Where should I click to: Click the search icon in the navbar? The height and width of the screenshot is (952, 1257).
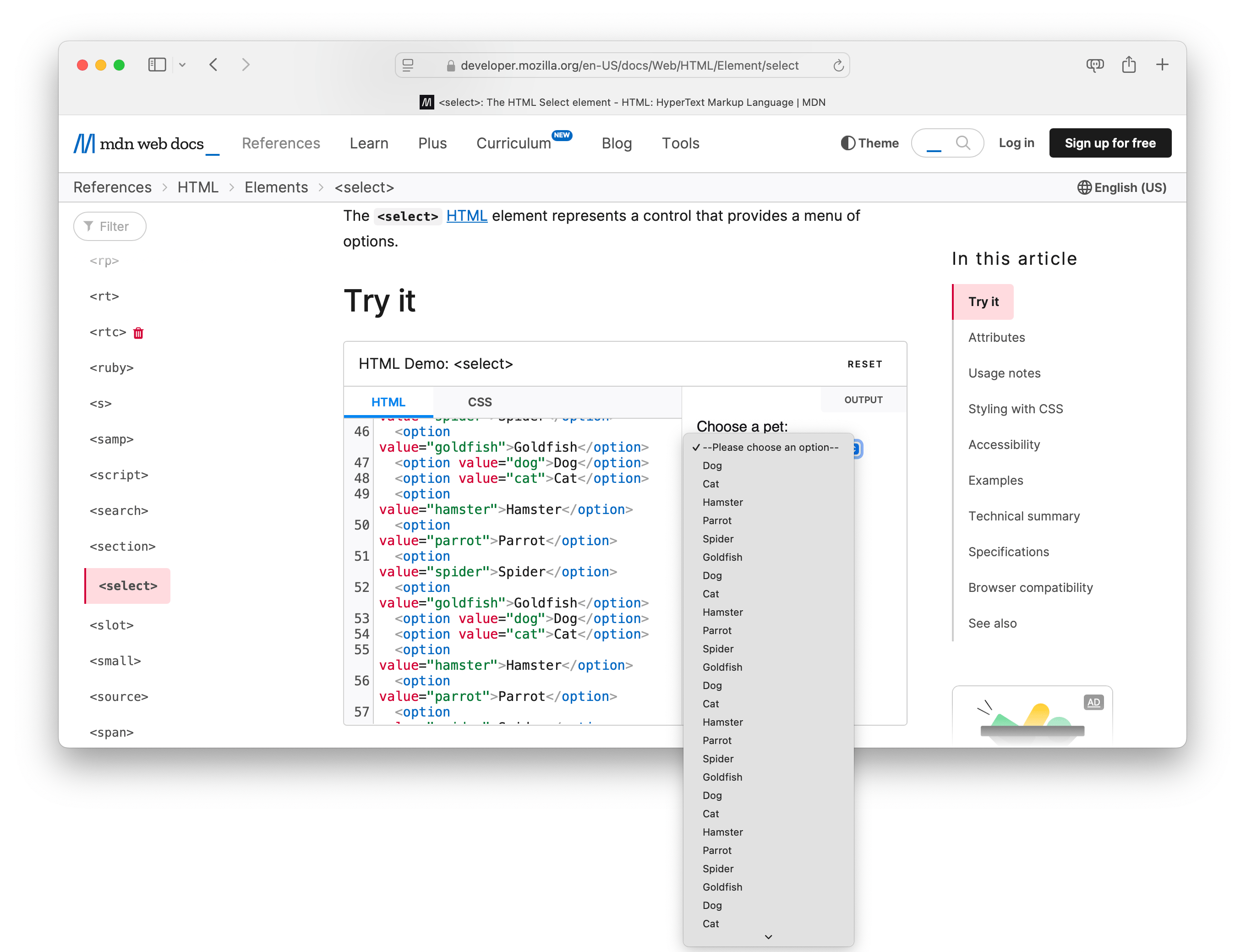click(963, 142)
